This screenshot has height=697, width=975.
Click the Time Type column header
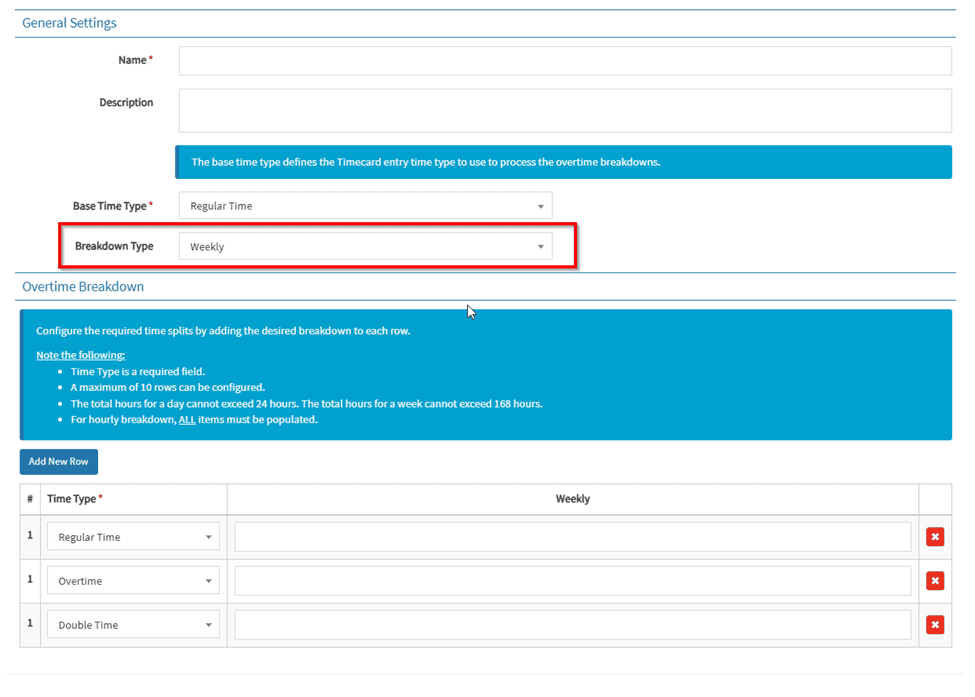click(x=75, y=499)
